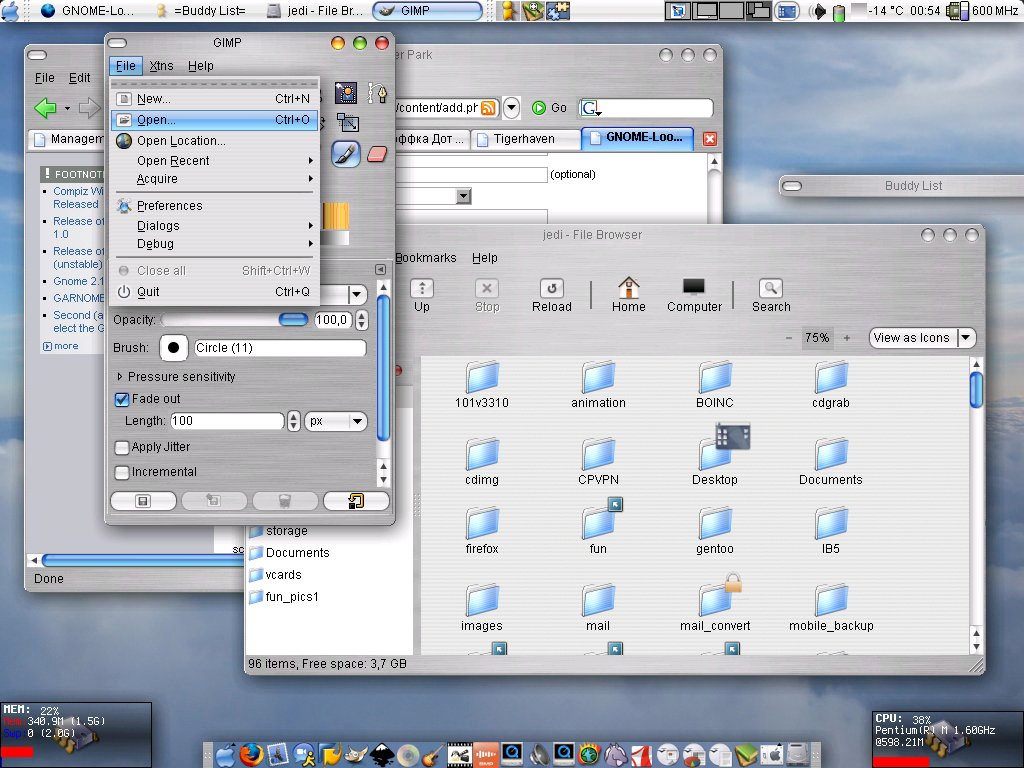Open the film clapboard icon in the dock
The height and width of the screenshot is (768, 1024).
coord(459,755)
